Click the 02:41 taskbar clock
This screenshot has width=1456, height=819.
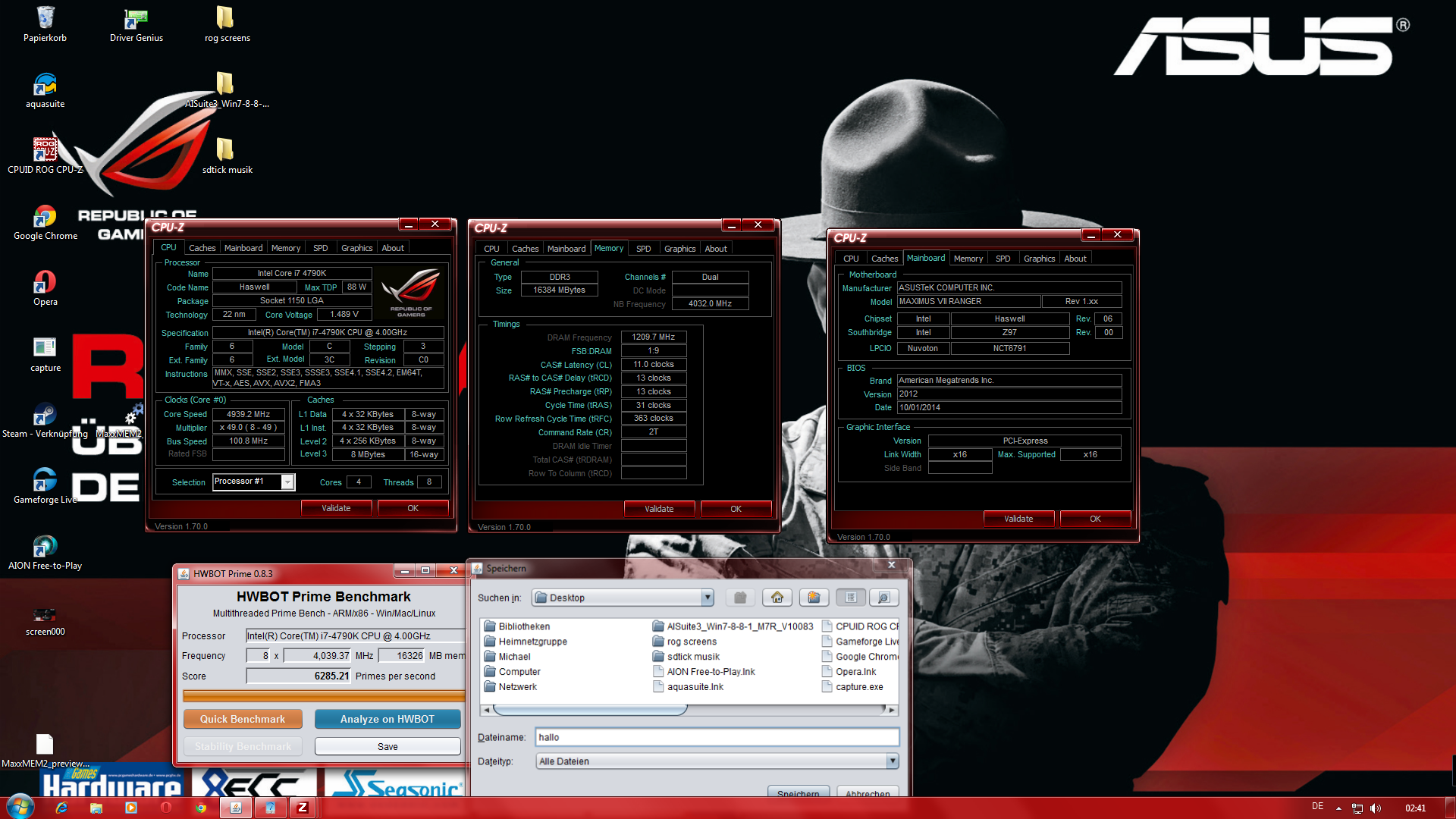tap(1415, 808)
